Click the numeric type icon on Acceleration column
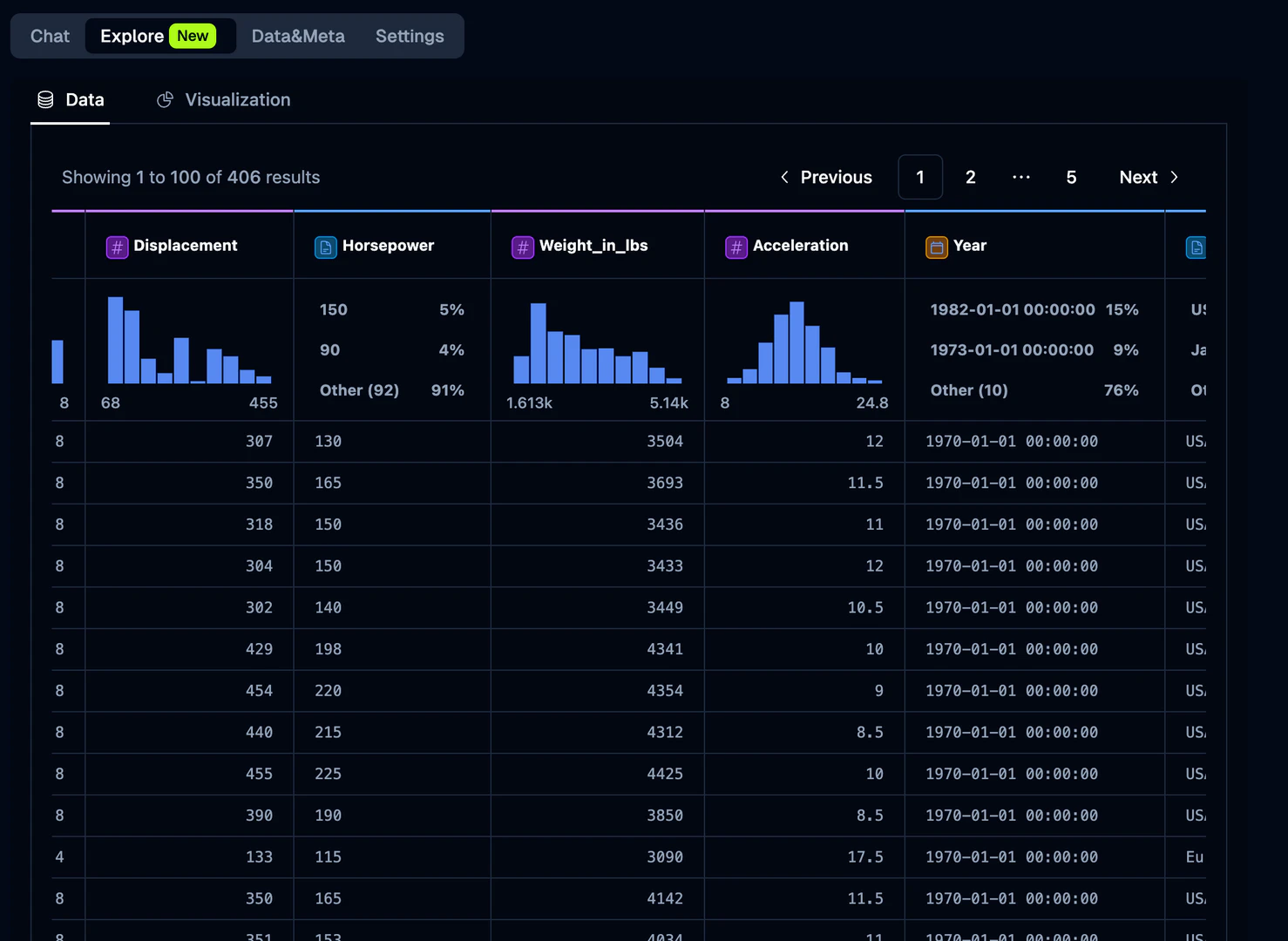This screenshot has height=941, width=1288. pos(736,247)
